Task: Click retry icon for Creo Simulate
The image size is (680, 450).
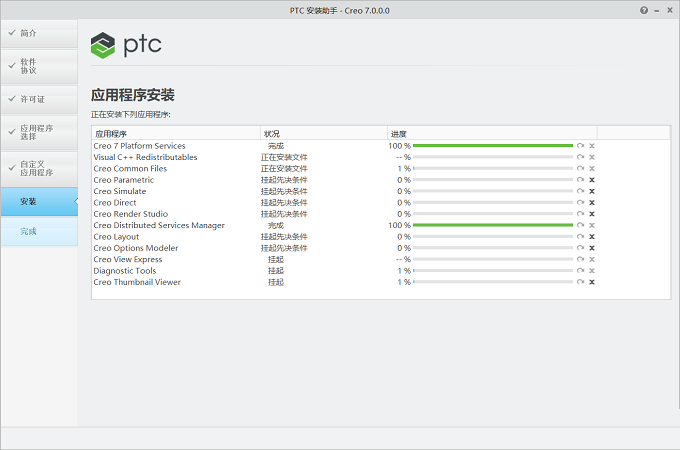Action: click(580, 191)
